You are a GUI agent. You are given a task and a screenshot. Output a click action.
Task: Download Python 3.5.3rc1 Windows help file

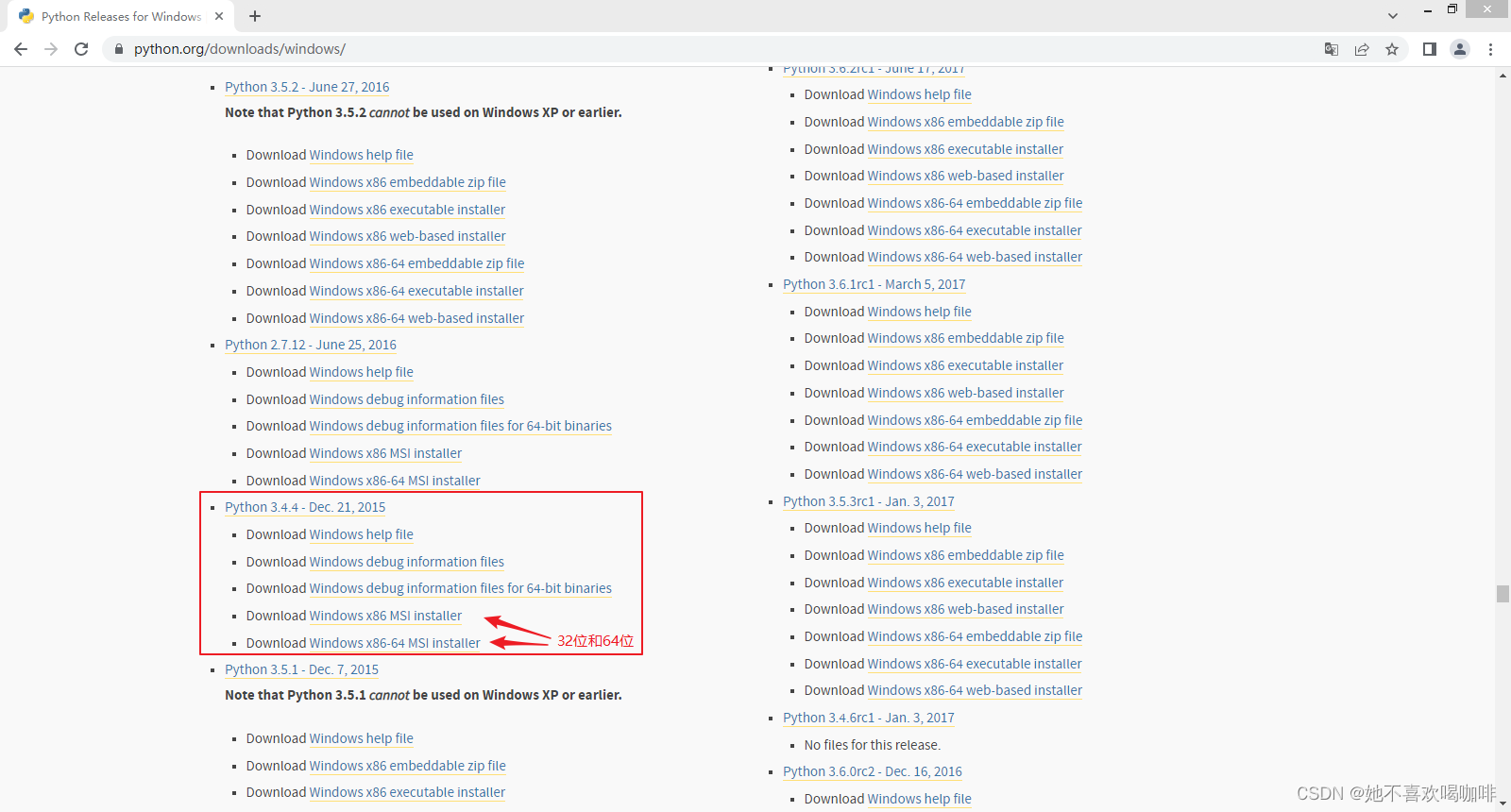(920, 528)
